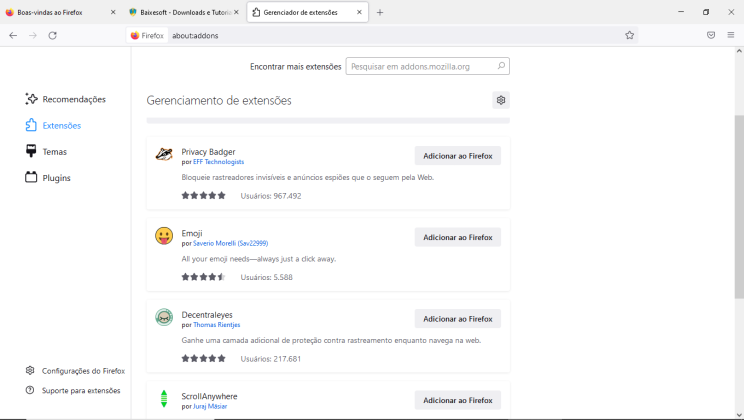Add Decentraleyes to Firefox
Image resolution: width=744 pixels, height=420 pixels.
pos(458,319)
